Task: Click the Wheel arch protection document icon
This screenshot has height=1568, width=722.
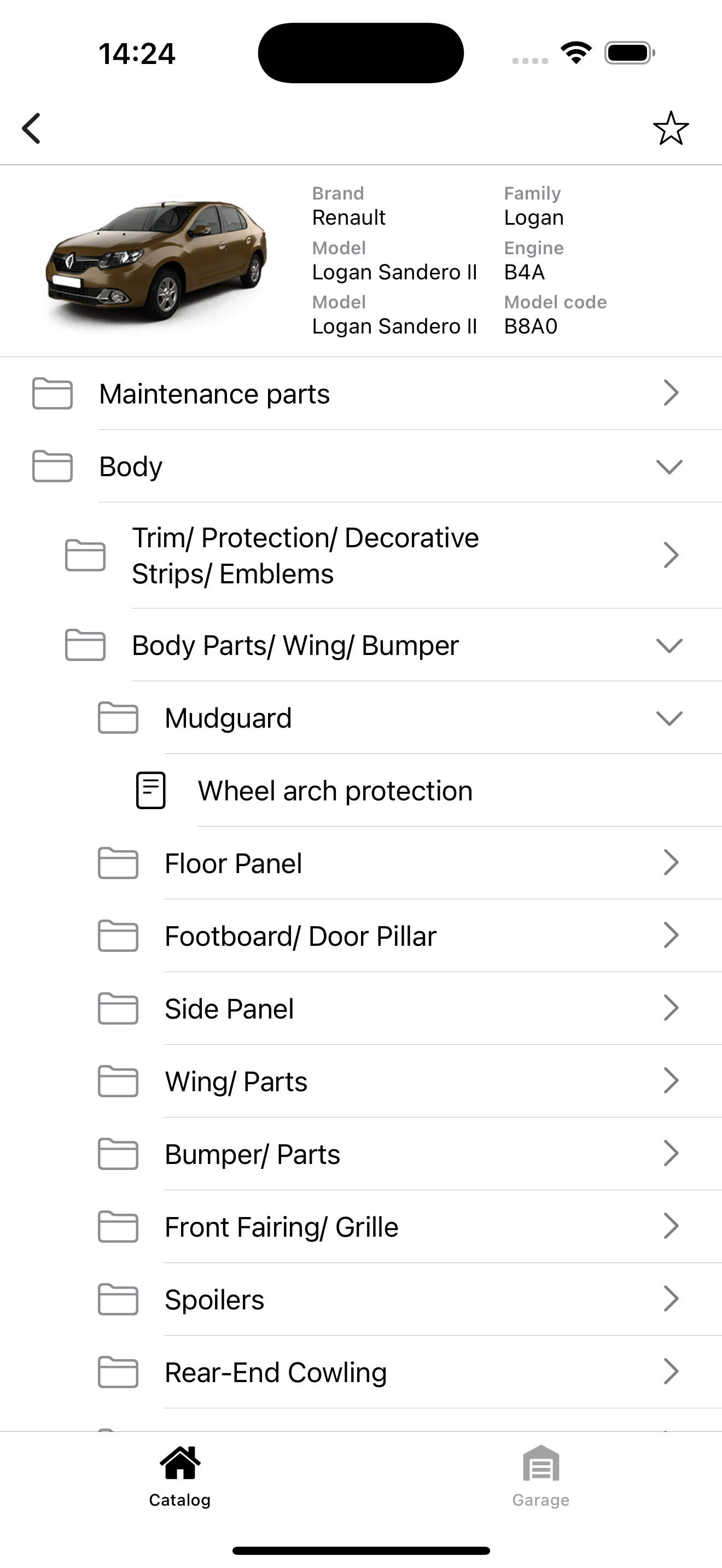Action: [150, 790]
